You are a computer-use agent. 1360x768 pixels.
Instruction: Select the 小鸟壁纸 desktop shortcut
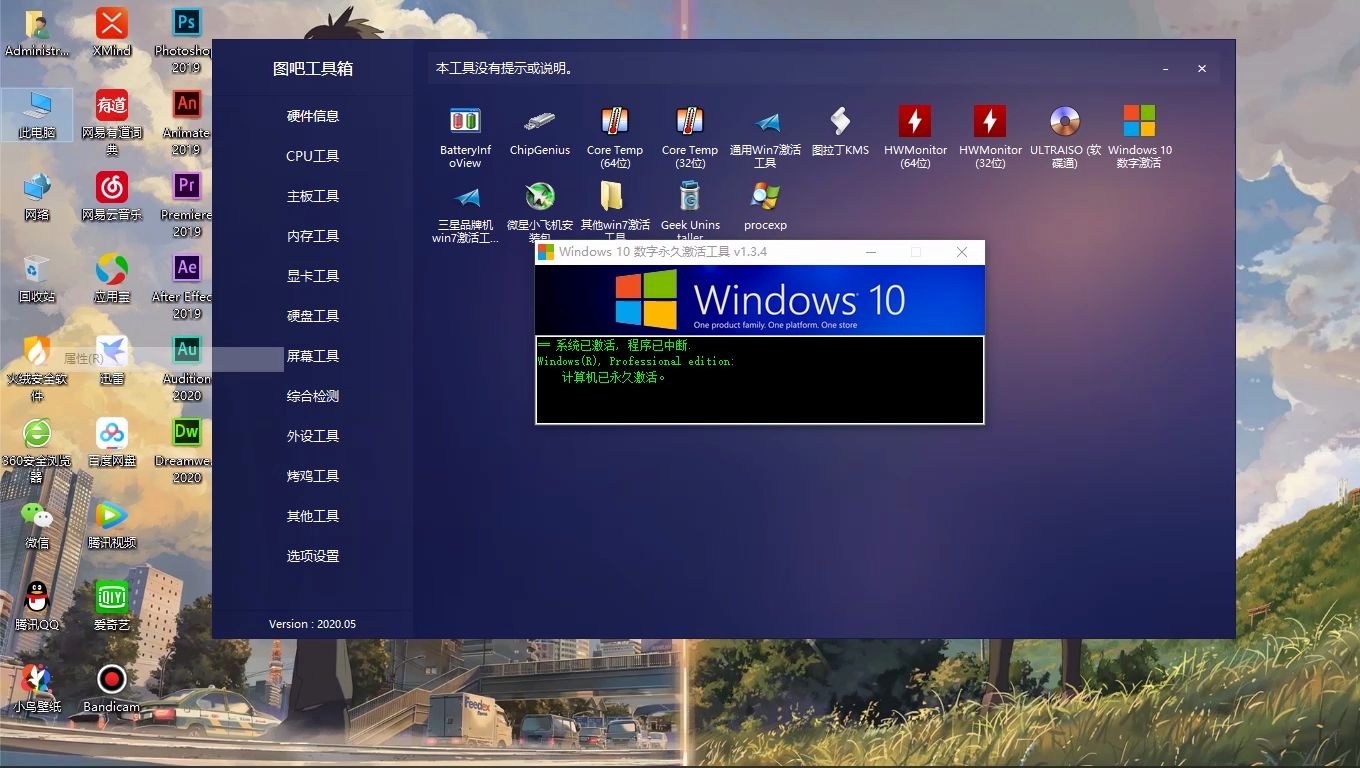coord(37,688)
